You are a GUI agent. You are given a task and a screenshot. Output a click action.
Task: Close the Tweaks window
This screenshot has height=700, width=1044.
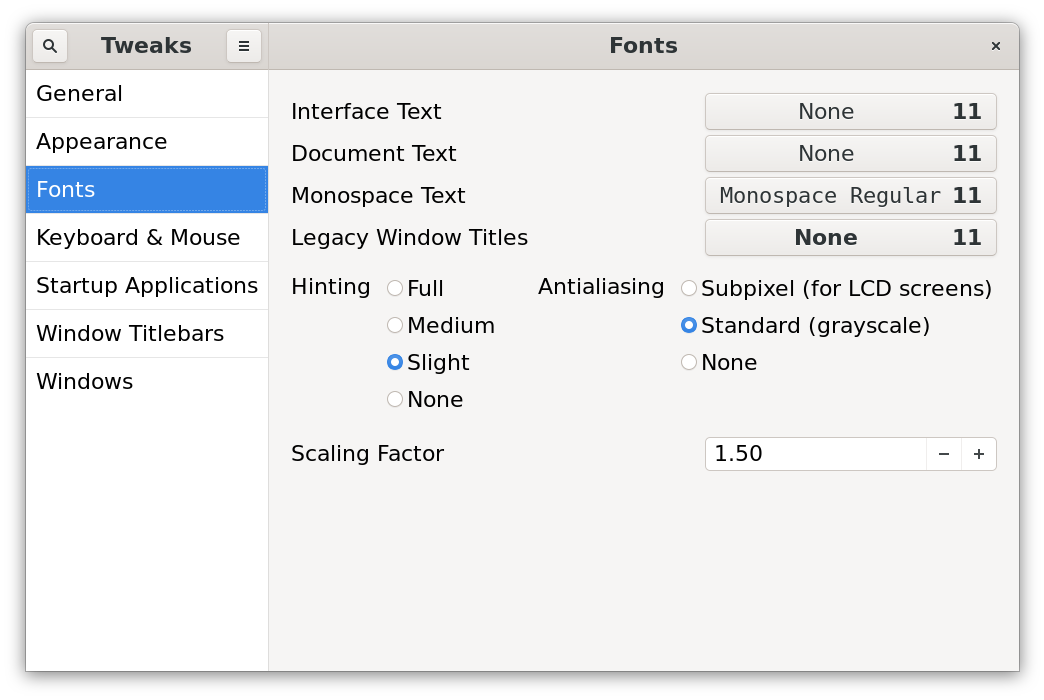(996, 46)
